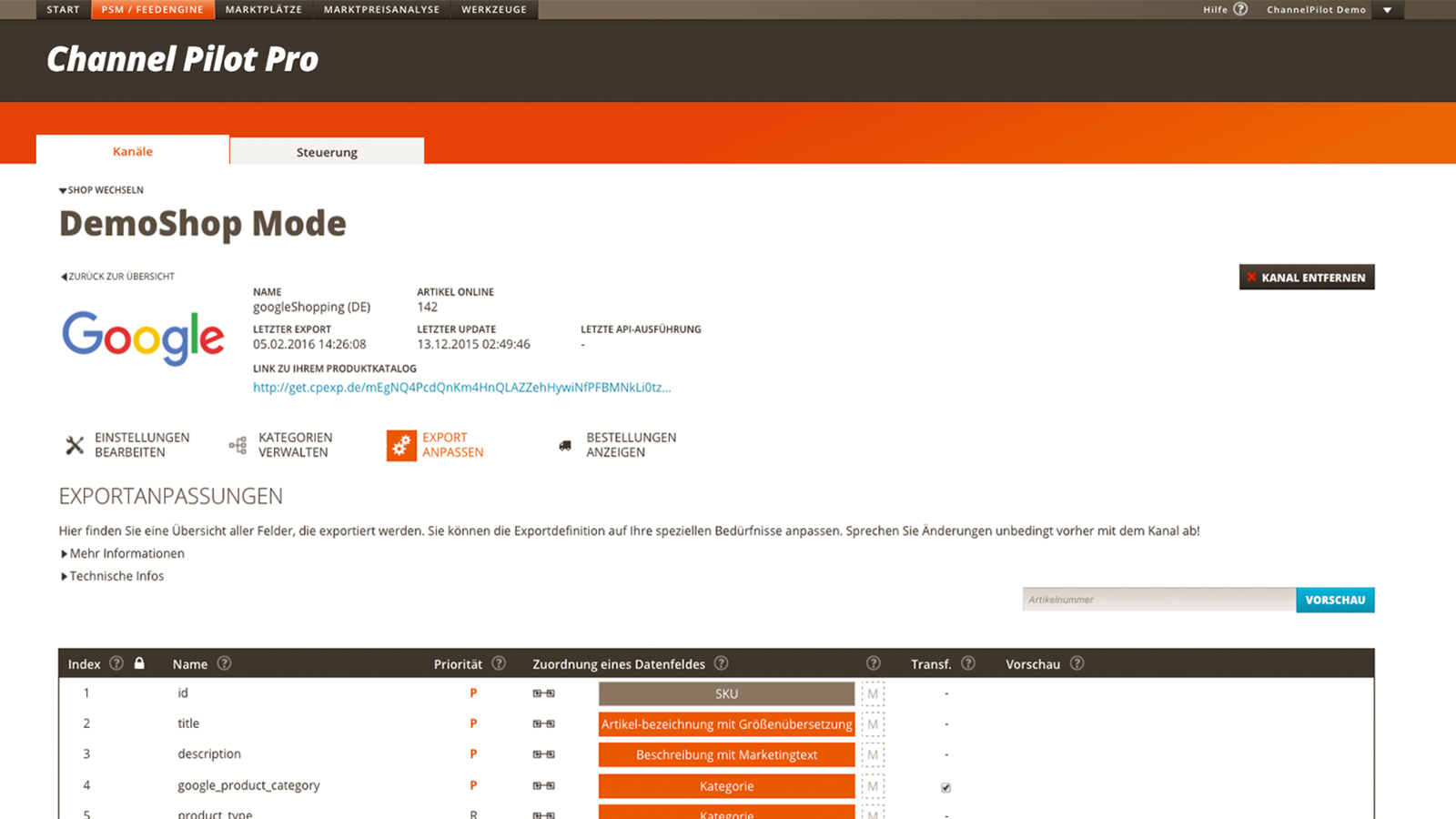Screen dimensions: 1456x819
Task: Open the Hilfe question mark icon
Action: tap(1240, 9)
